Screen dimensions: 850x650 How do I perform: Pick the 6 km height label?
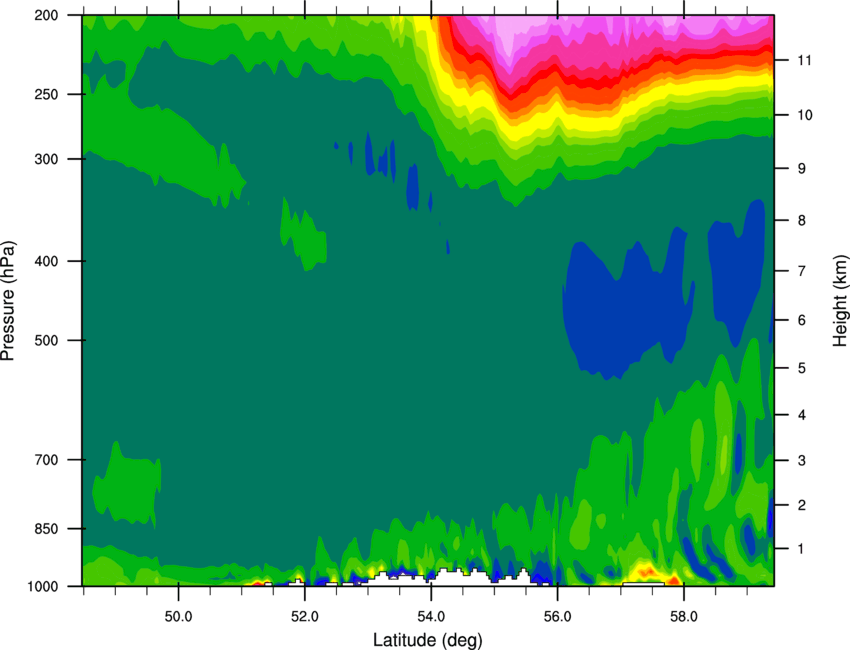pyautogui.click(x=801, y=320)
